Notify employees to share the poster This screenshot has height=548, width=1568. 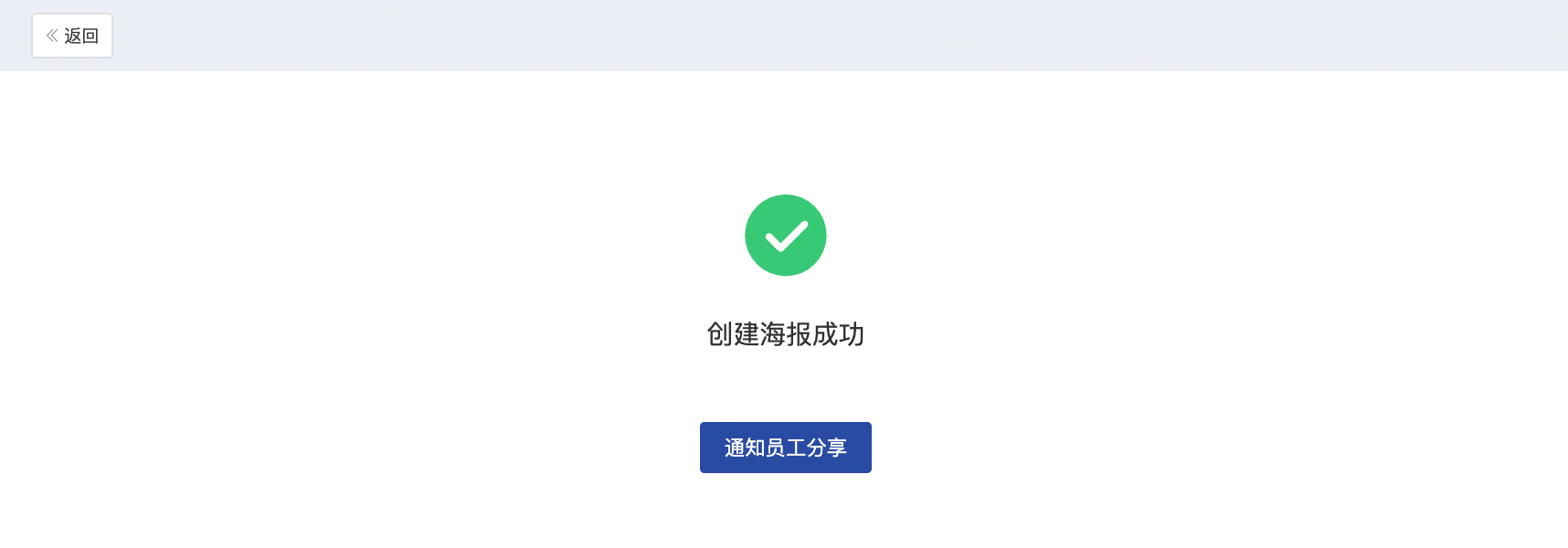pyautogui.click(x=786, y=448)
